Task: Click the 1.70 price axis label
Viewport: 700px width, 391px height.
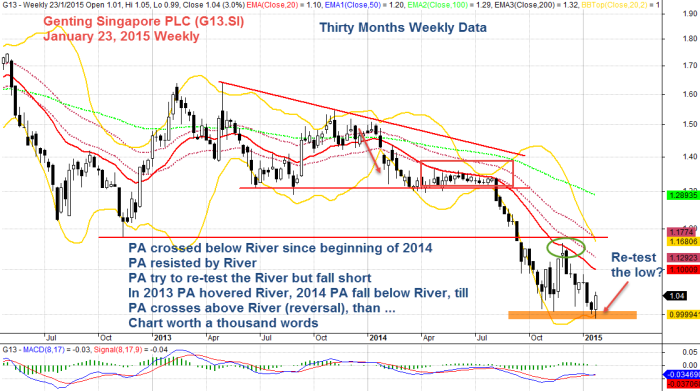Action: coord(690,66)
